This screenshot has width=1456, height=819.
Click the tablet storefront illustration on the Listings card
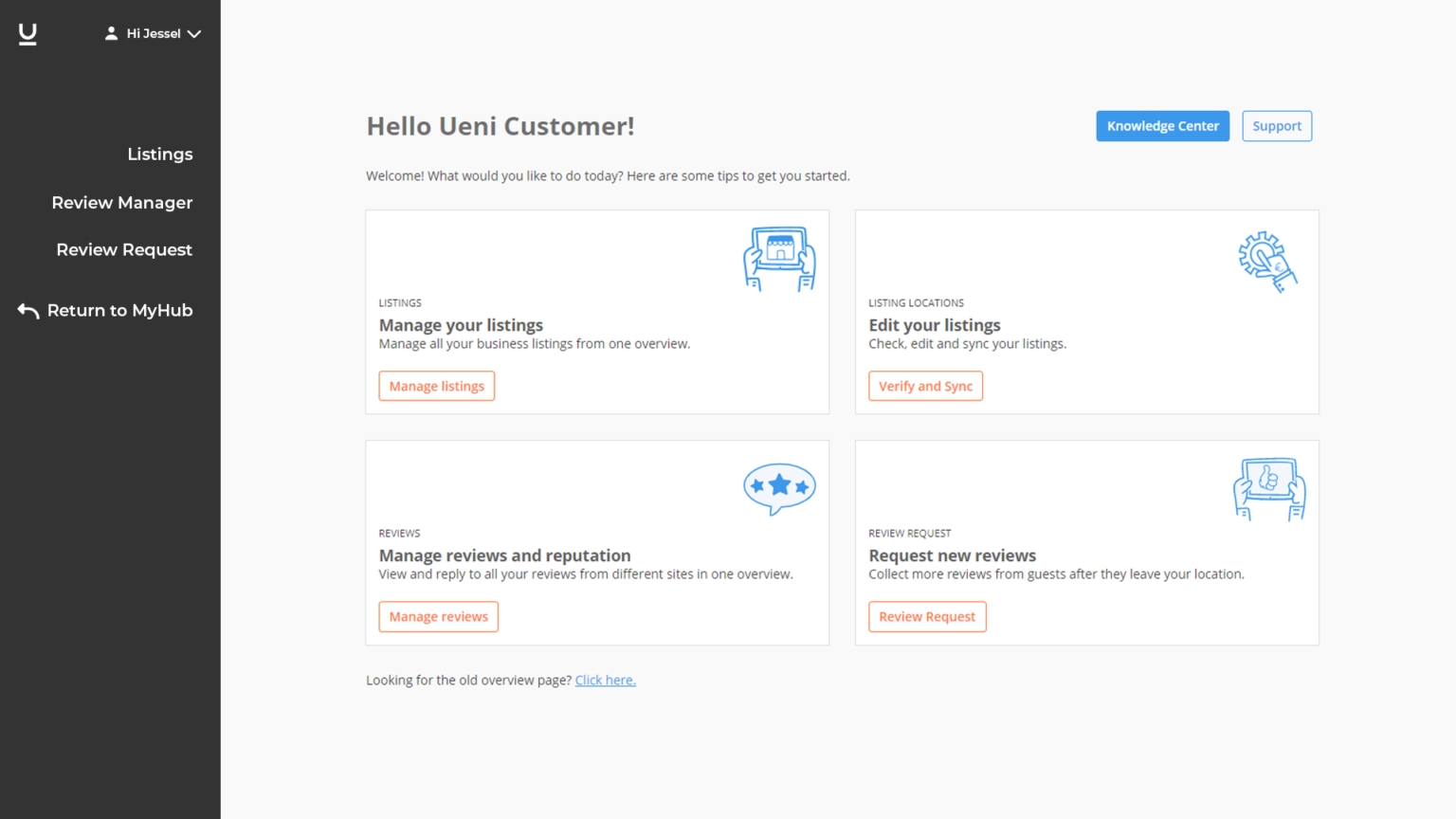pyautogui.click(x=779, y=257)
